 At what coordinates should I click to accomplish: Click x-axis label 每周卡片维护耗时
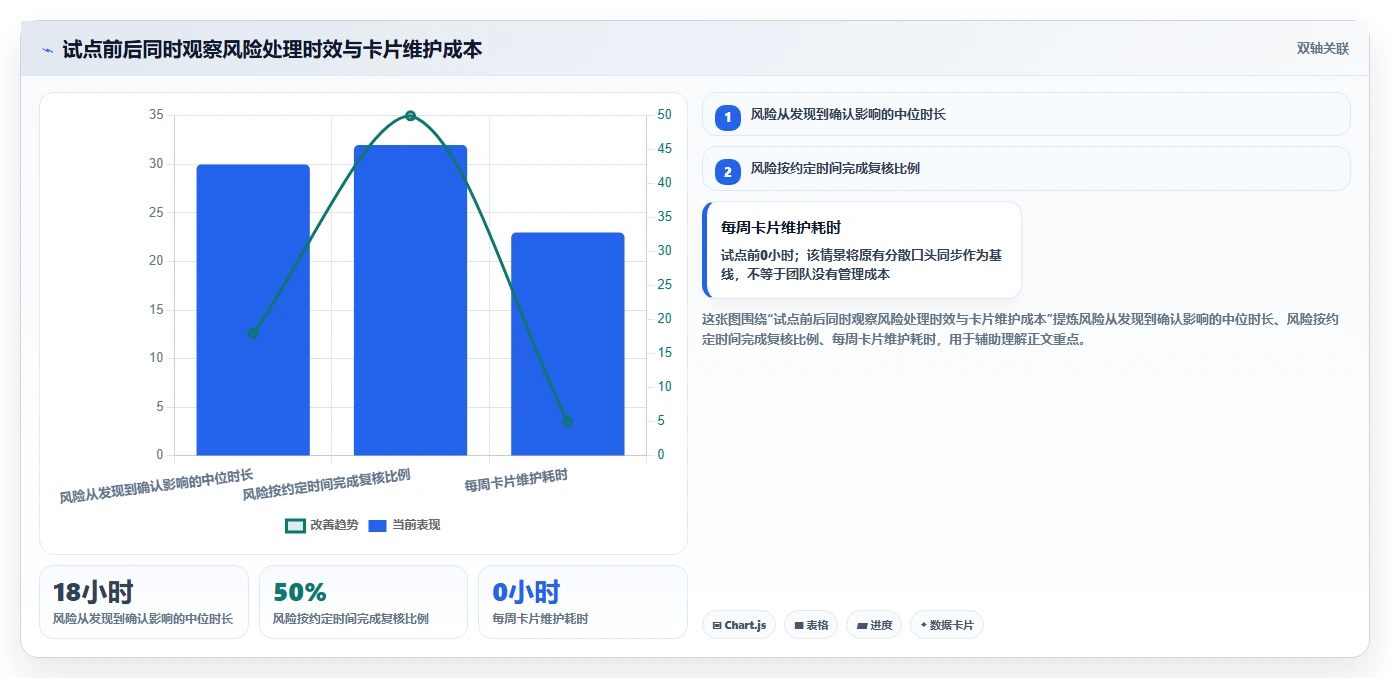tap(516, 481)
